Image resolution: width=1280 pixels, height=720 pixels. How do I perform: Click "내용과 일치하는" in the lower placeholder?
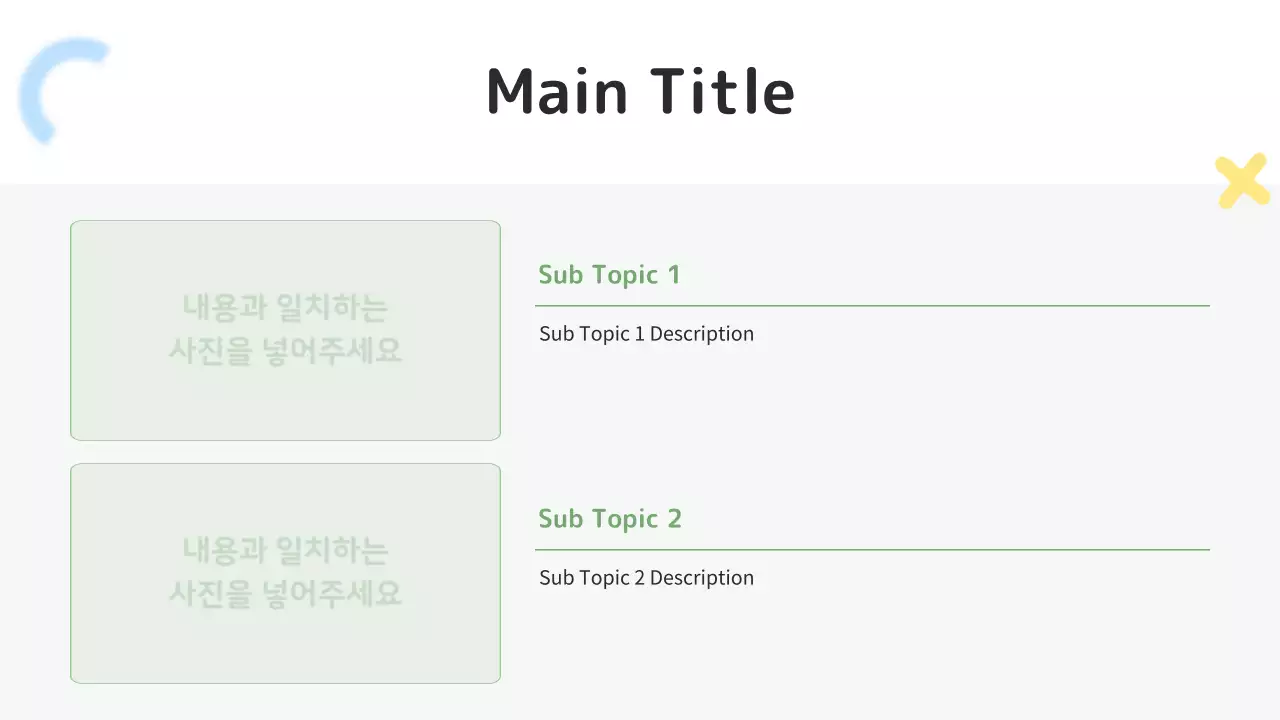click(x=285, y=549)
